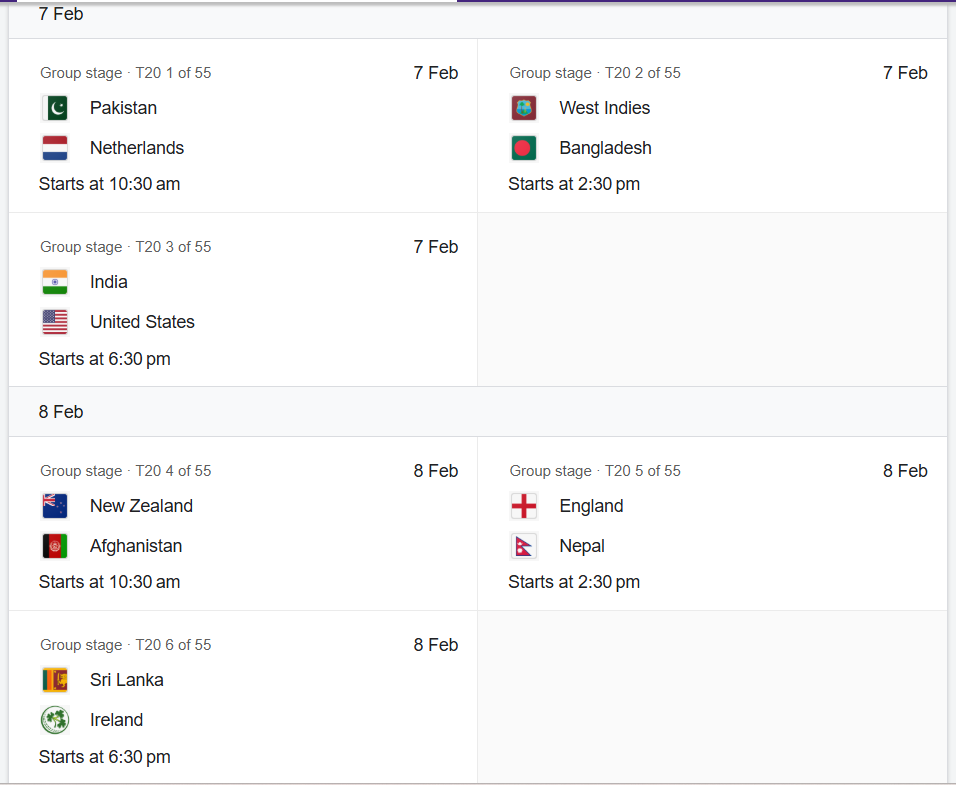Click the England flag icon
The image size is (956, 785).
(x=524, y=506)
